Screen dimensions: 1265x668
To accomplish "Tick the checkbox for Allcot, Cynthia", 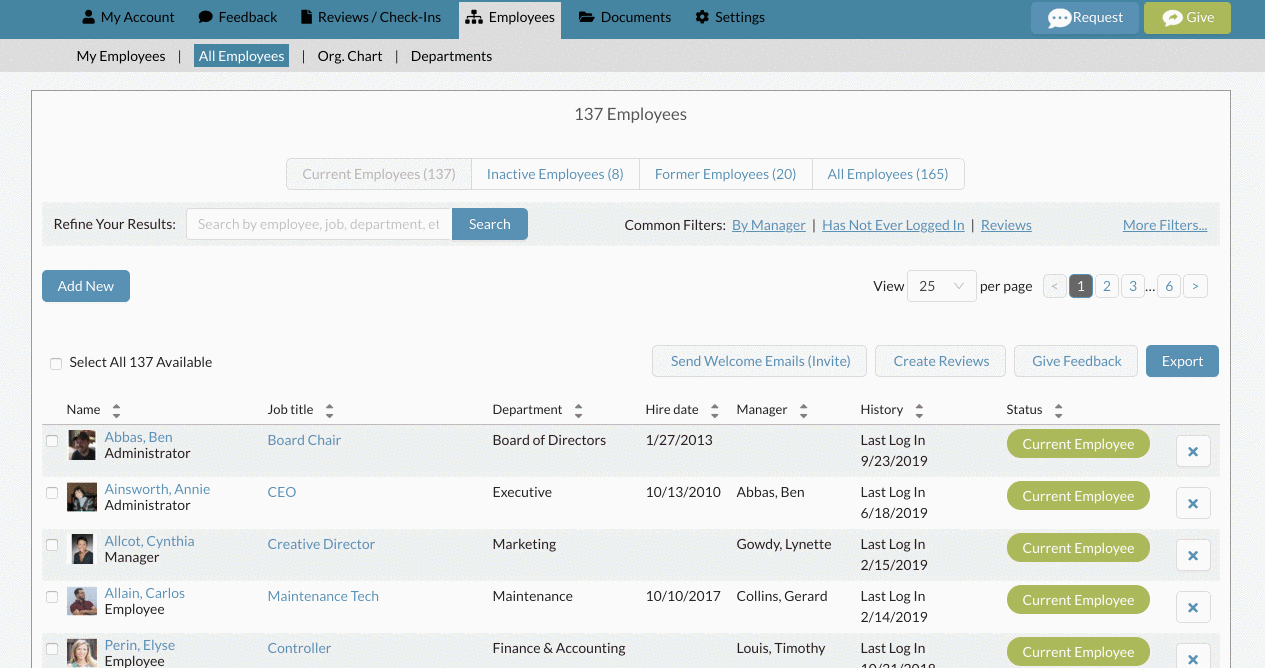I will pos(52,545).
